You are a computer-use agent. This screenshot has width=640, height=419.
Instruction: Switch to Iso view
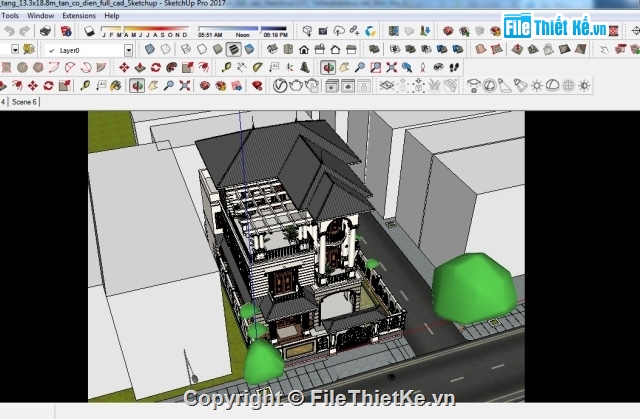272,49
